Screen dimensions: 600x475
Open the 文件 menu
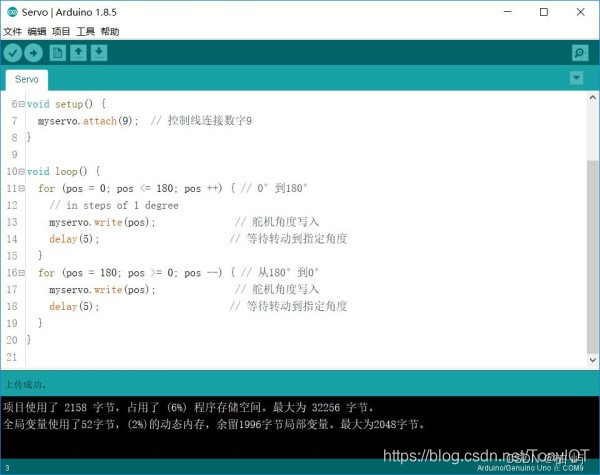point(13,31)
